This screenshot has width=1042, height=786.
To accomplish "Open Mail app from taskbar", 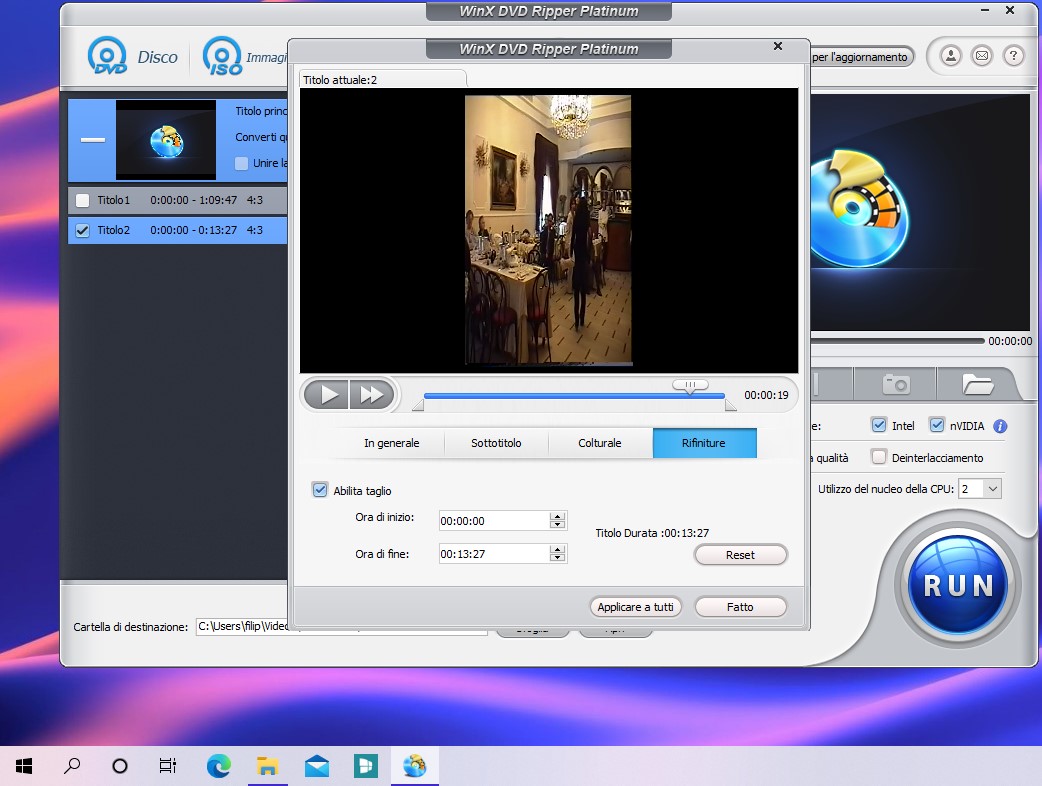I will 317,766.
